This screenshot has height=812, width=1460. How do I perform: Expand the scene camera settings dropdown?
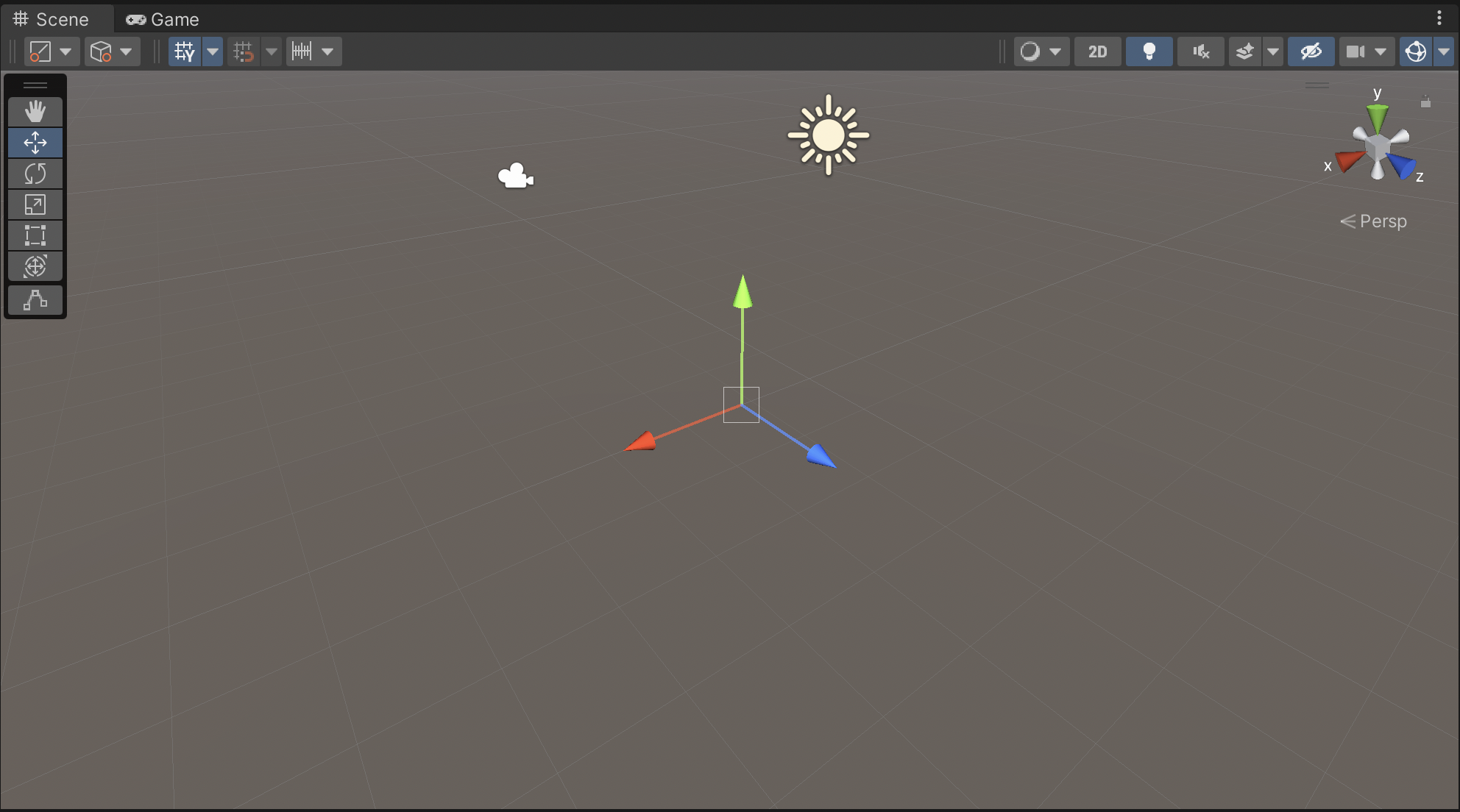point(1381,51)
